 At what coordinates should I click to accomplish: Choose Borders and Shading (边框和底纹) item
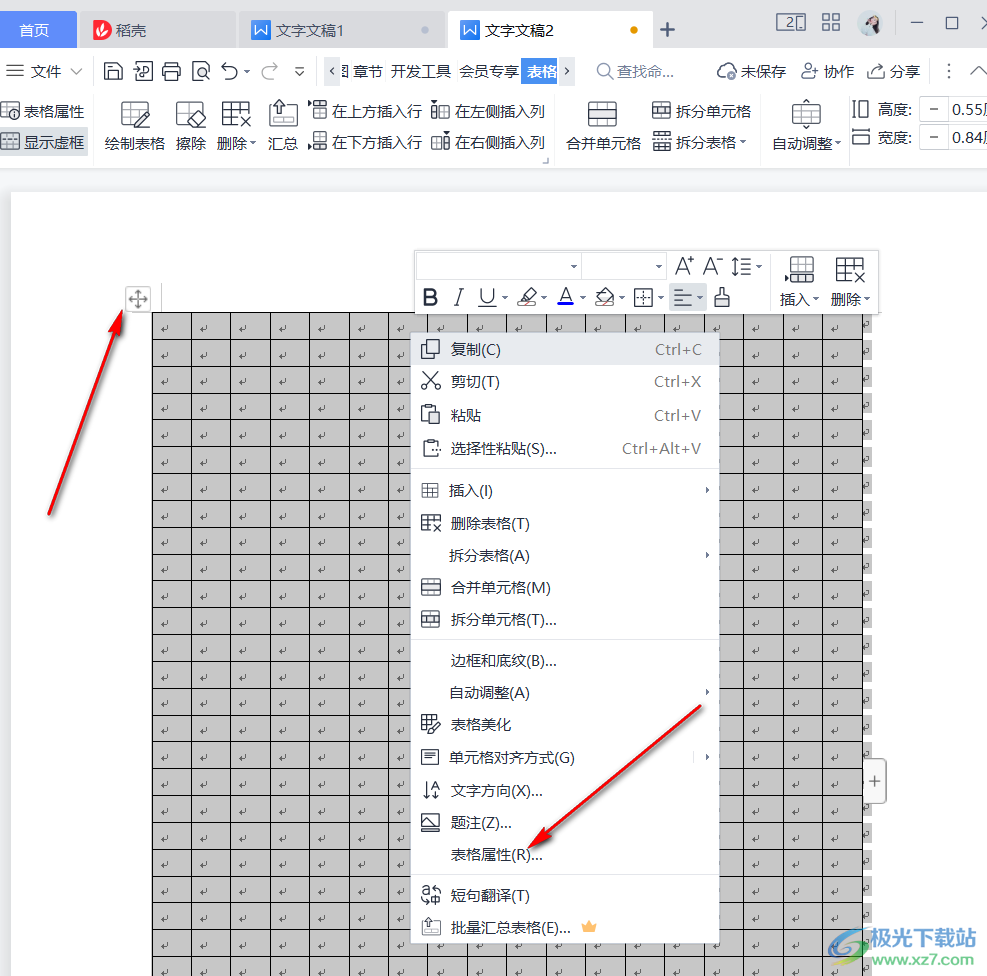[565, 660]
